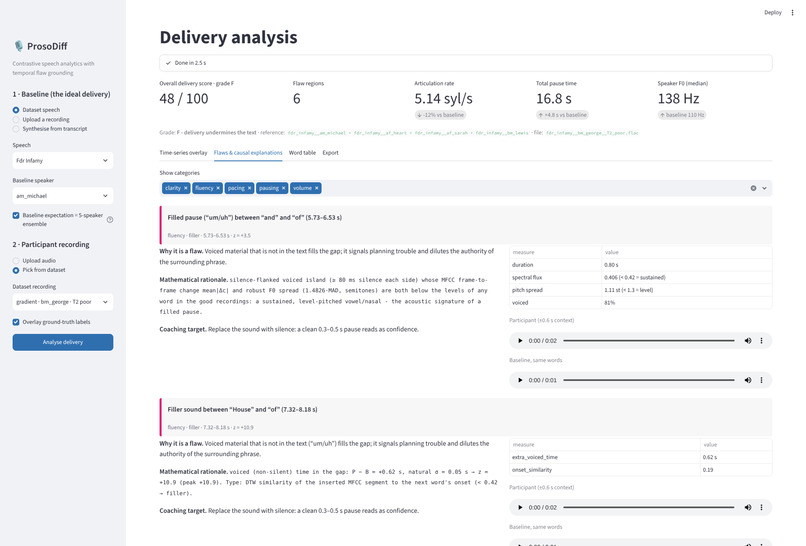Click the Deploy button

pos(773,12)
